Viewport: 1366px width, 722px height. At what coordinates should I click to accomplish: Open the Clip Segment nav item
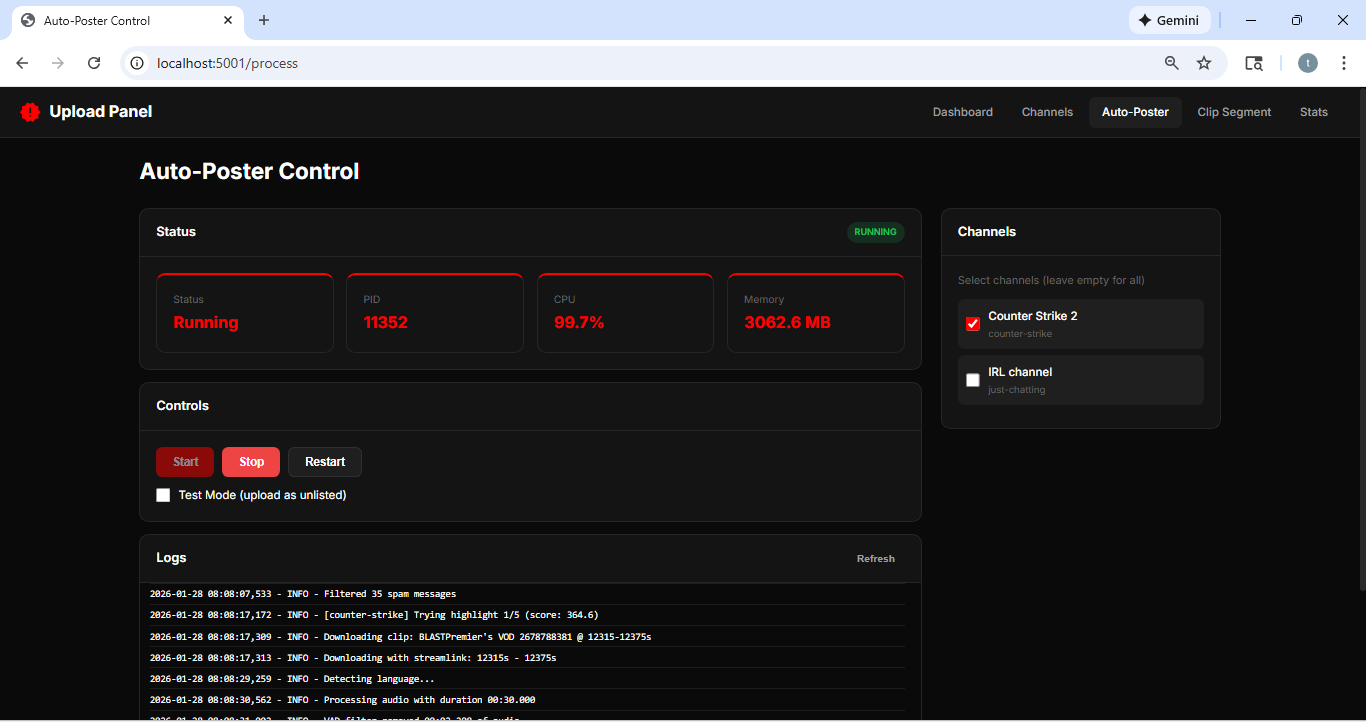(1234, 112)
